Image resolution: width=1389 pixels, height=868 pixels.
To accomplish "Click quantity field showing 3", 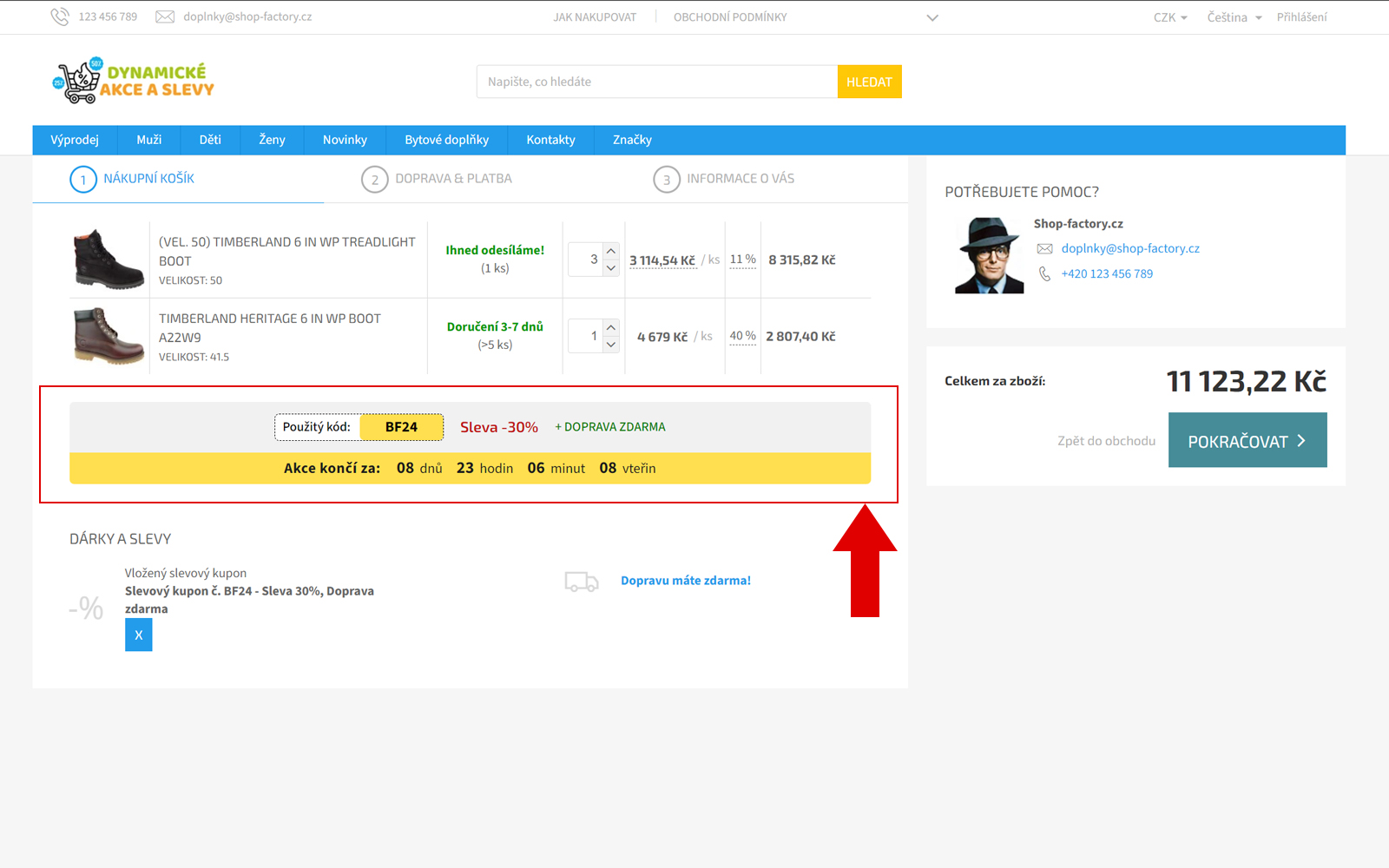I will click(586, 260).
